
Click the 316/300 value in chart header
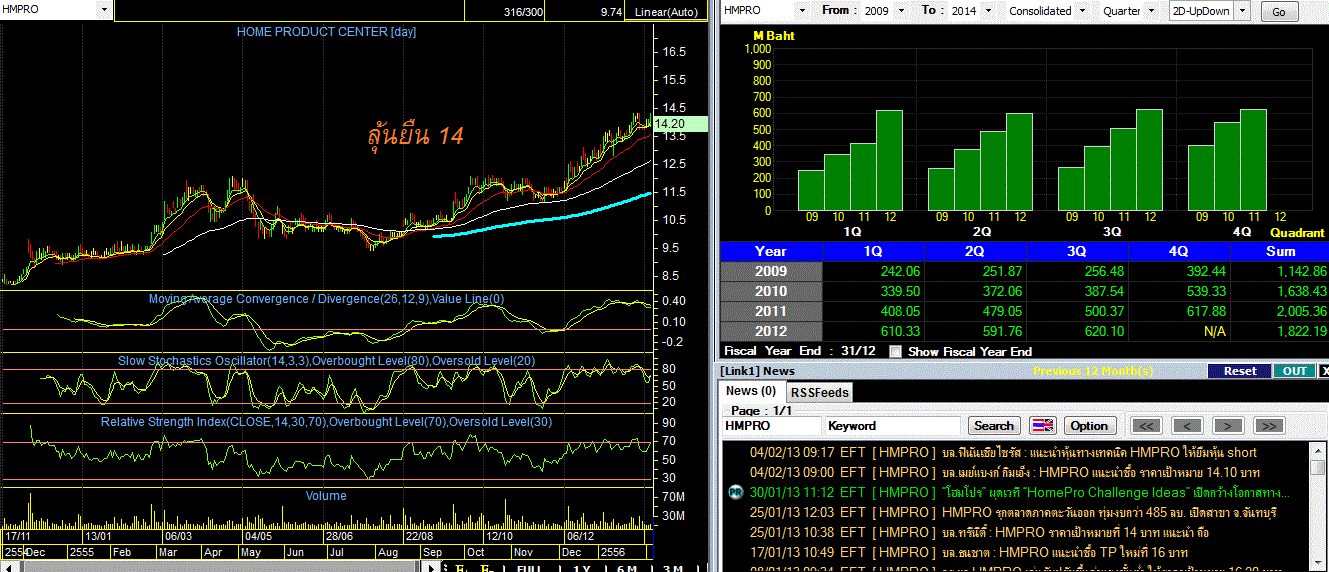click(524, 12)
